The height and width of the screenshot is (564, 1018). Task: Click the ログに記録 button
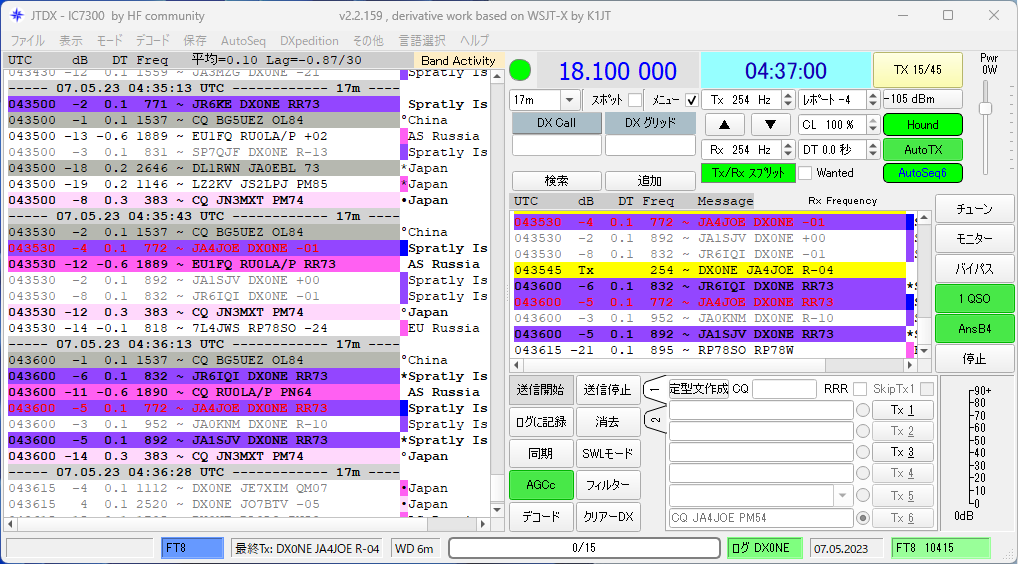(541, 422)
